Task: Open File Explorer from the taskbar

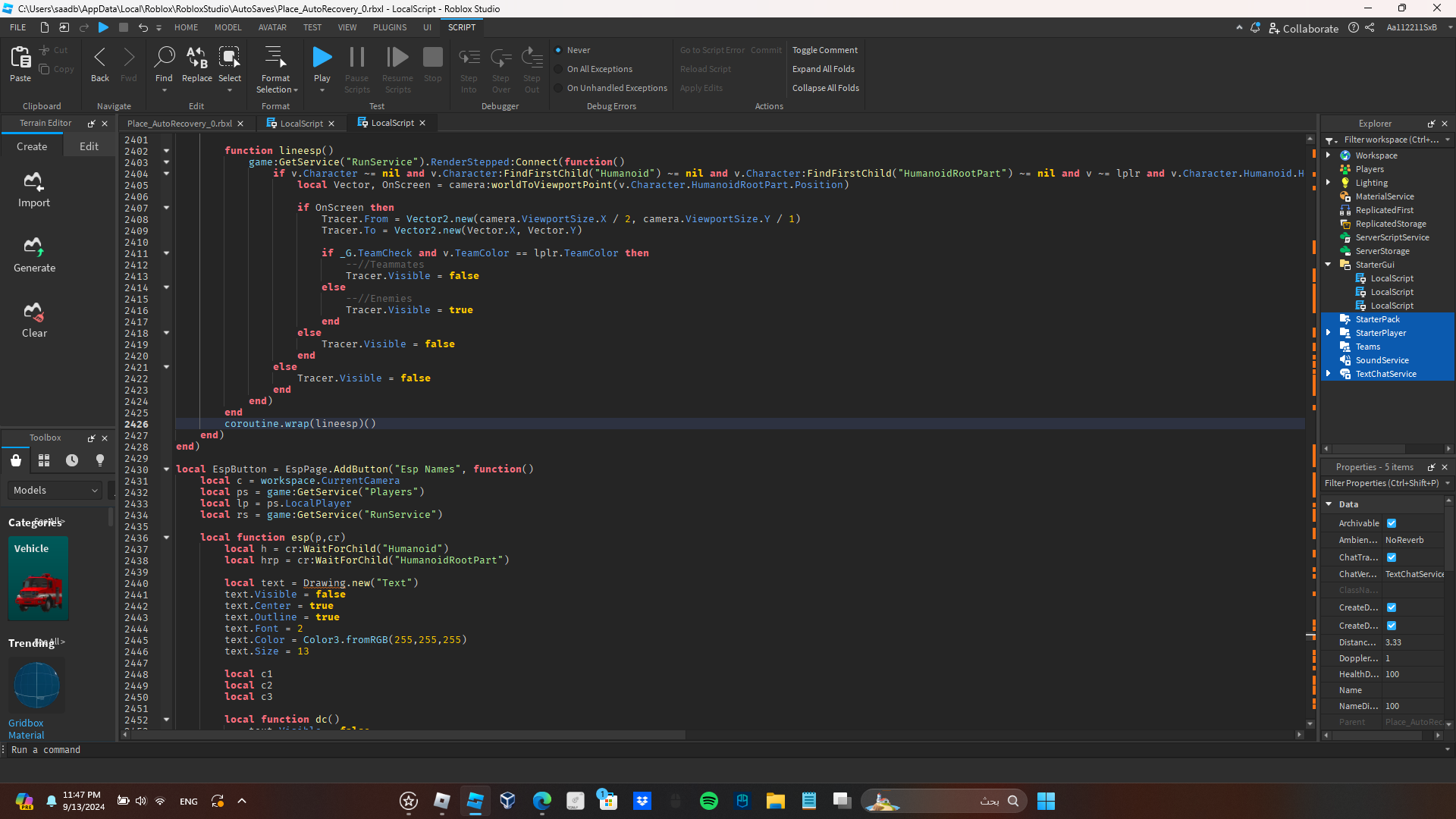Action: 775,801
